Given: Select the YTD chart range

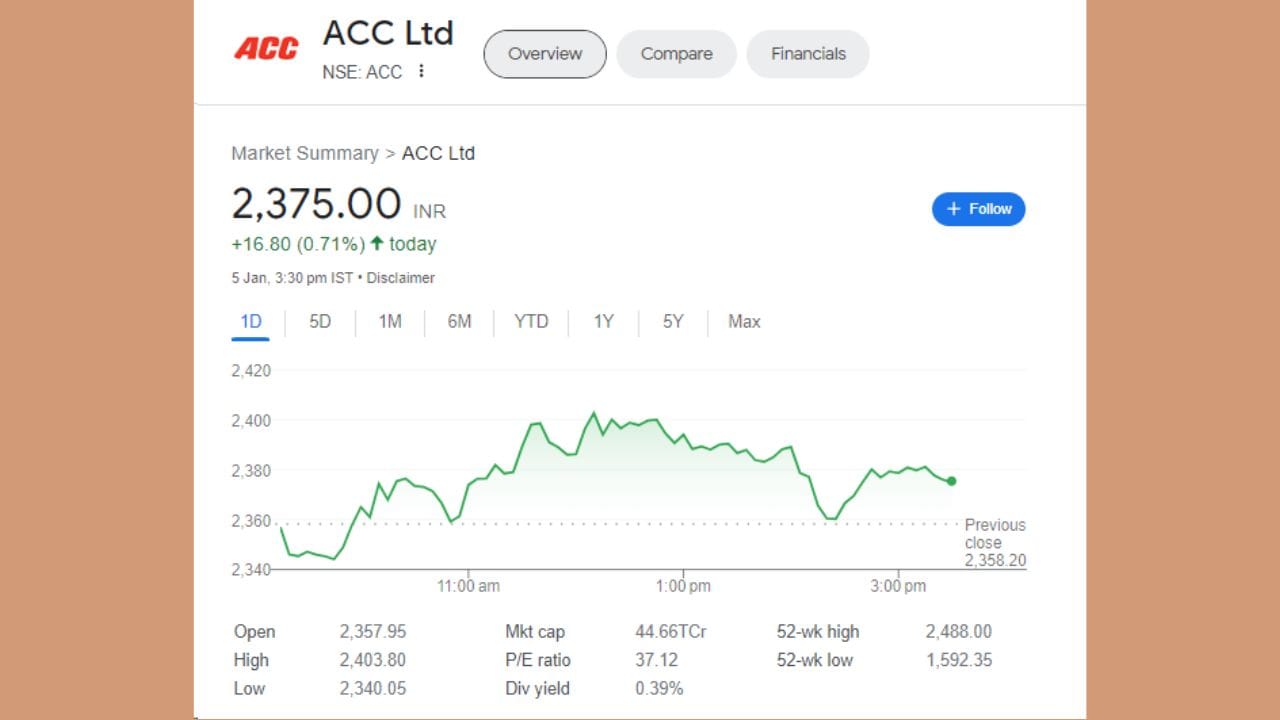Looking at the screenshot, I should pyautogui.click(x=531, y=322).
